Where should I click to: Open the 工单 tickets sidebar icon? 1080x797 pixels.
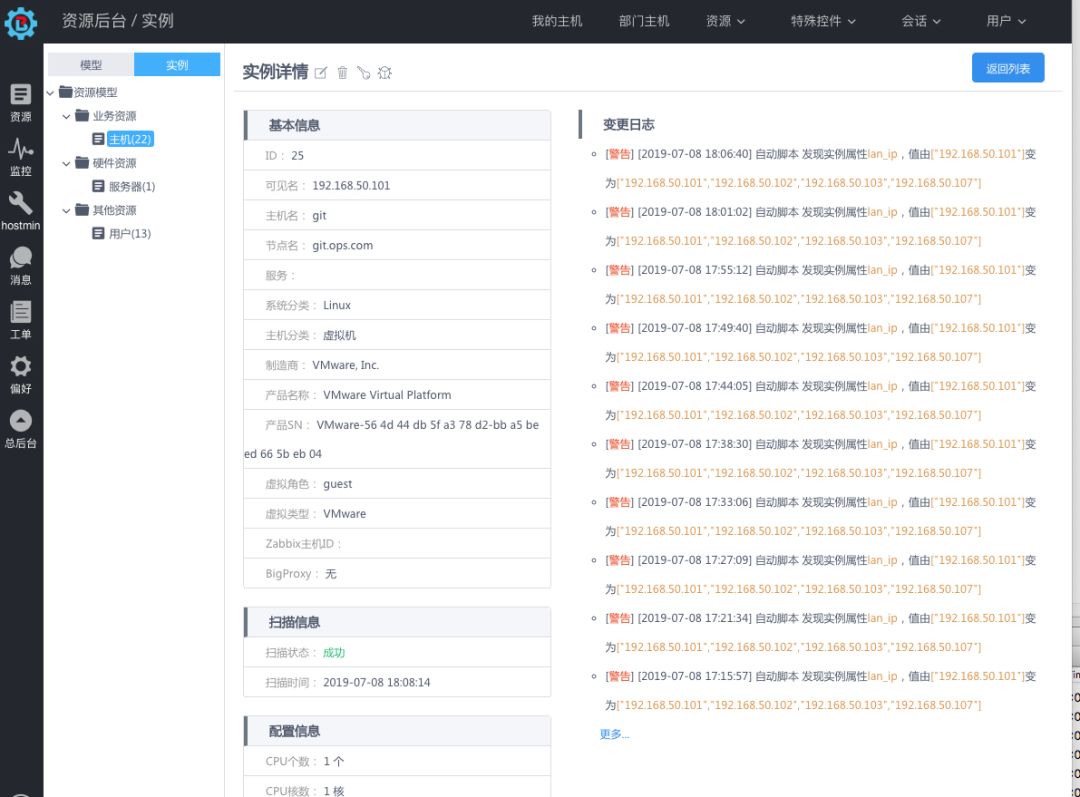[x=20, y=320]
